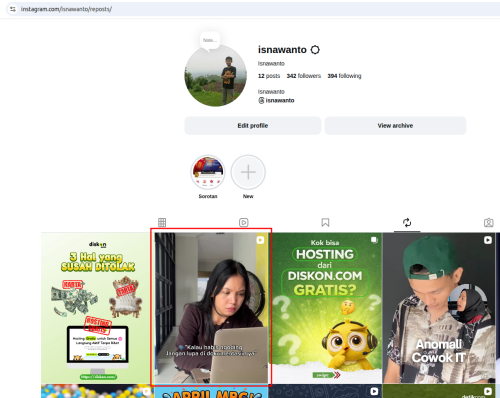
Task: Click carousel icon on Hosting Gratis post
Action: point(374,240)
